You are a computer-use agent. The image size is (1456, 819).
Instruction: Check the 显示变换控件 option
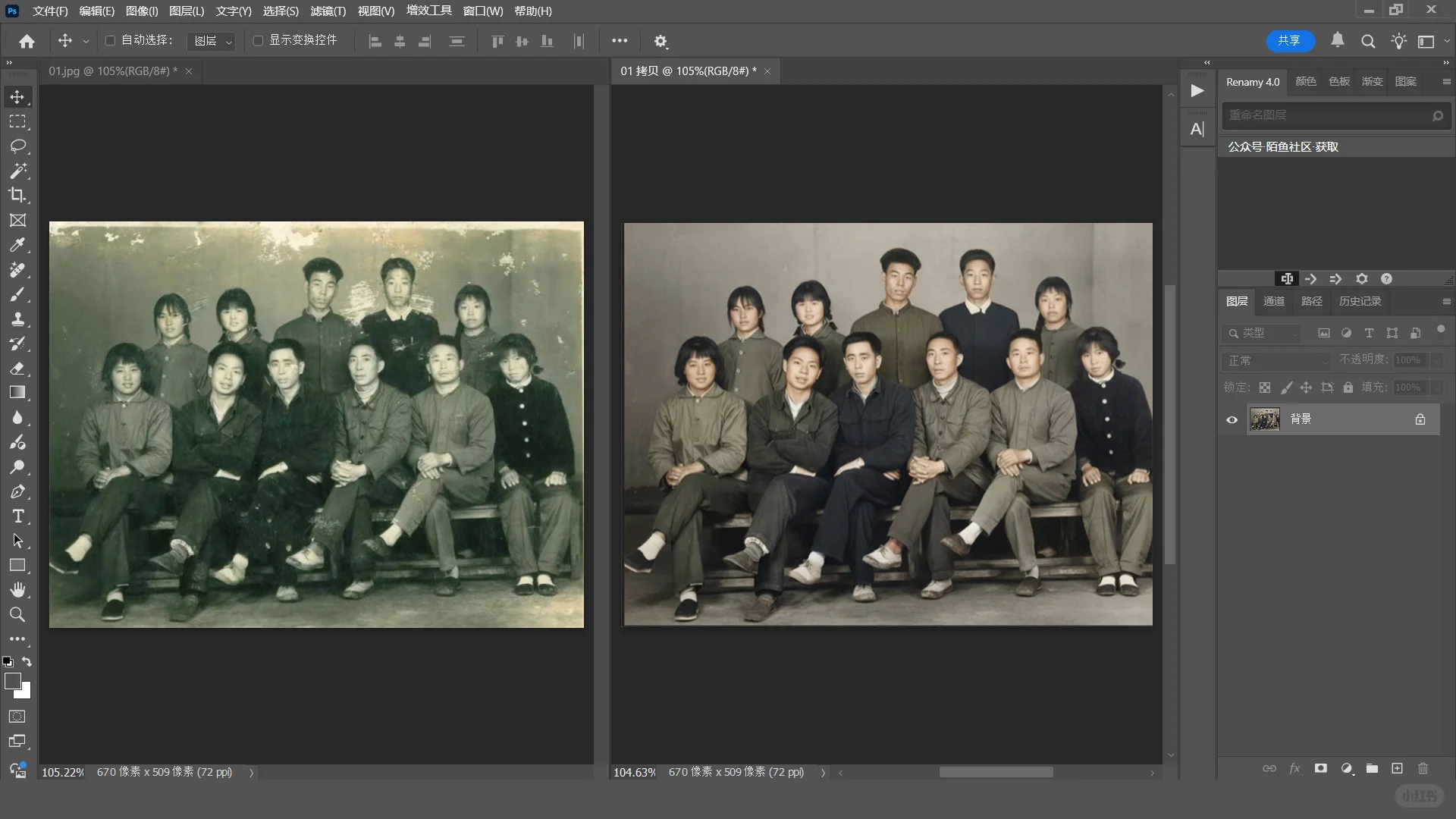tap(258, 40)
